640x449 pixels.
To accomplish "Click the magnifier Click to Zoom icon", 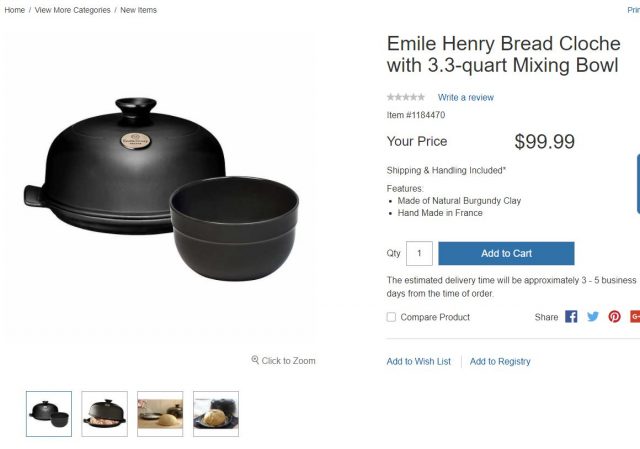I will [255, 360].
